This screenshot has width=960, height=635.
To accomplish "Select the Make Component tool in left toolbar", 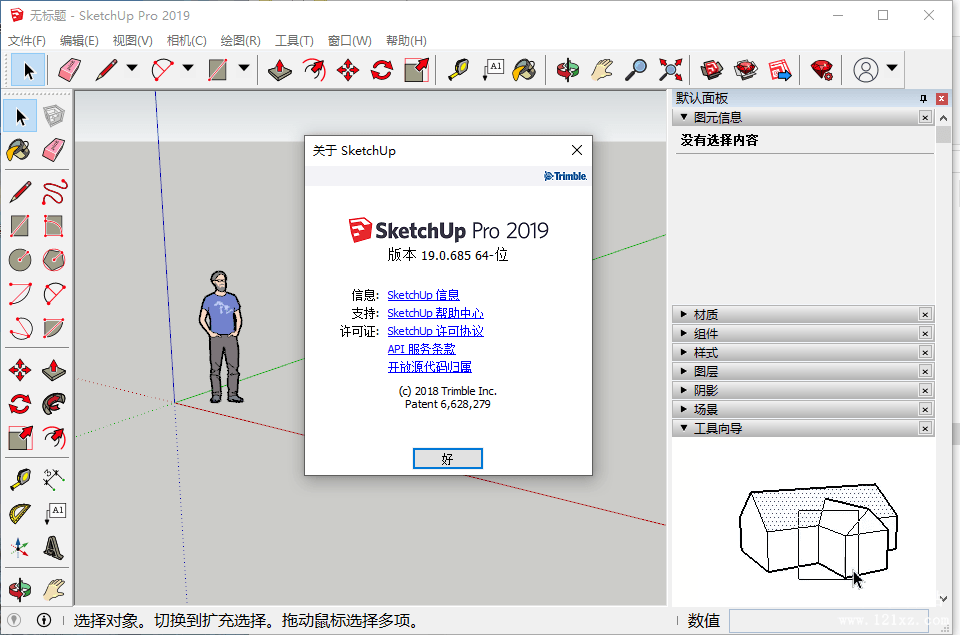I will pyautogui.click(x=54, y=116).
